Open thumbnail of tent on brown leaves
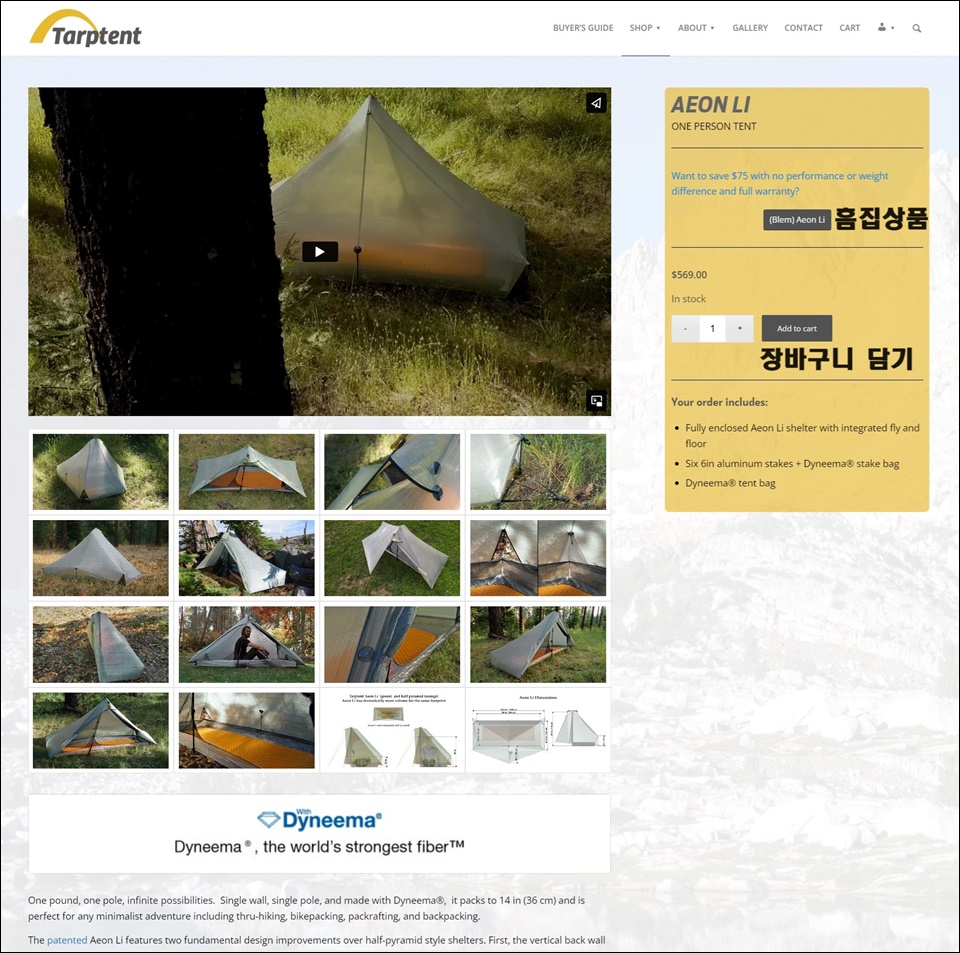Screen dimensions: 960x953 [x=100, y=645]
